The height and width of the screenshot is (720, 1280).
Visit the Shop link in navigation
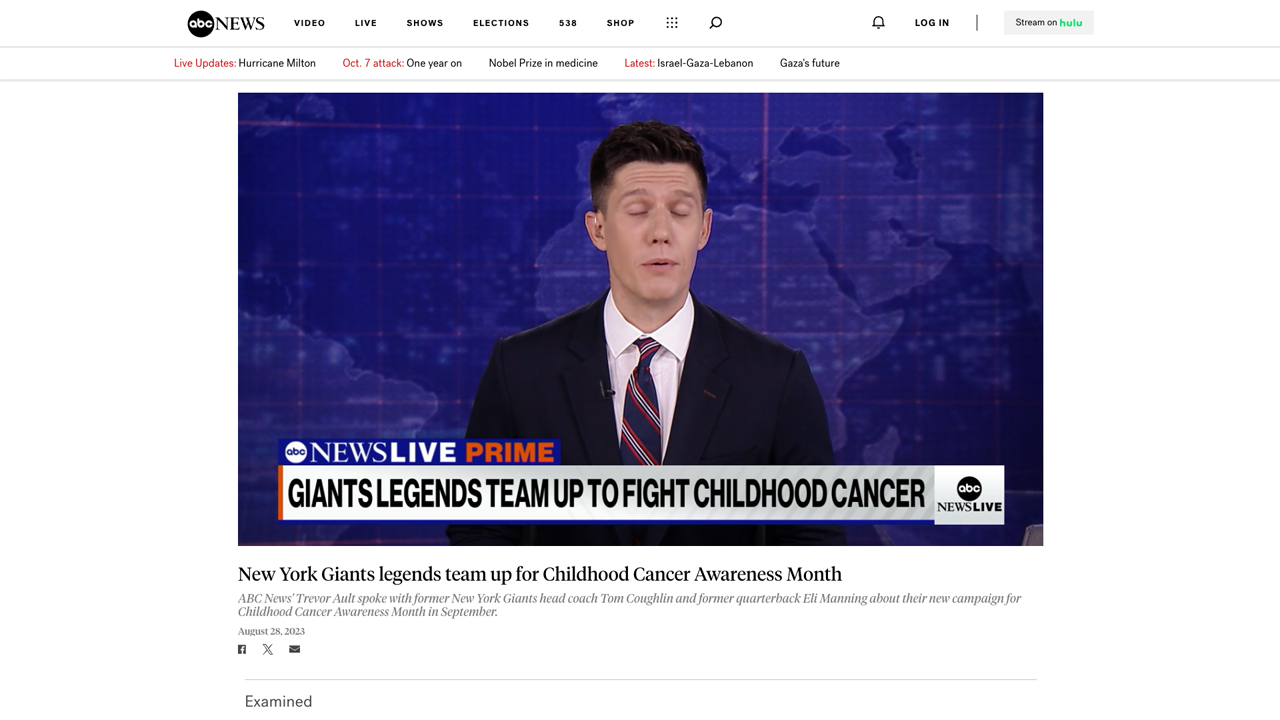(x=621, y=23)
